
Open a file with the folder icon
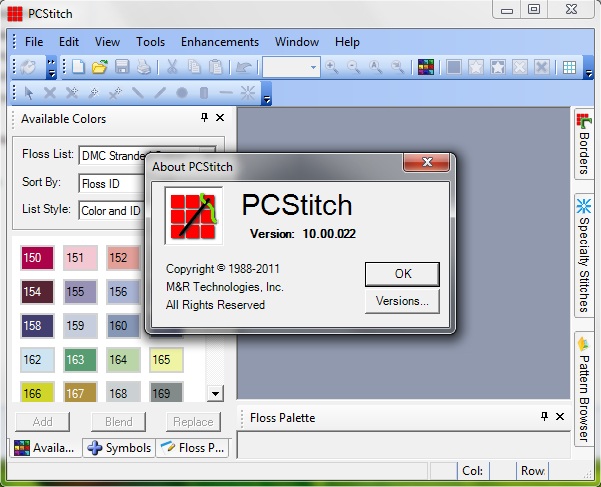[x=100, y=67]
